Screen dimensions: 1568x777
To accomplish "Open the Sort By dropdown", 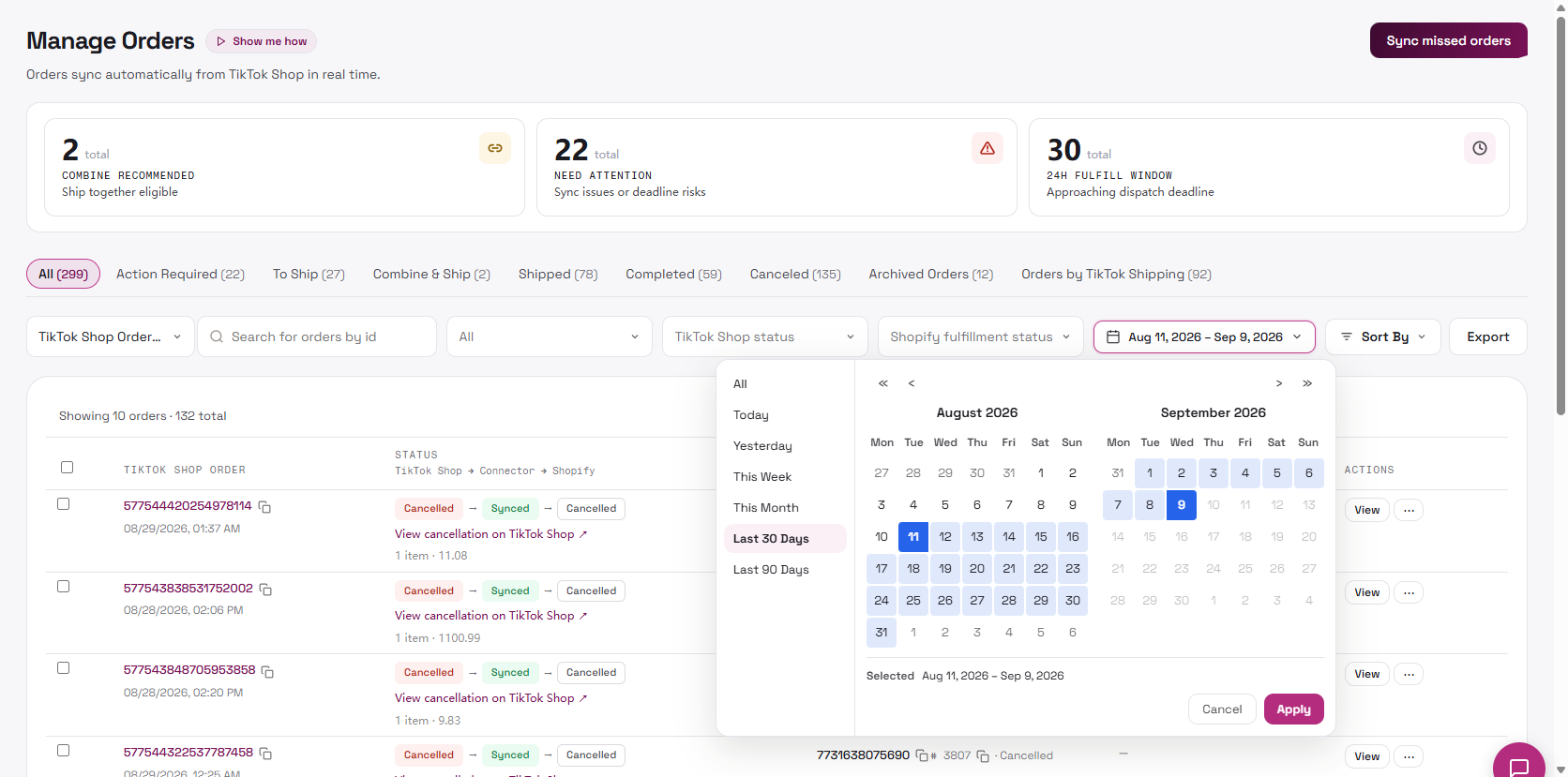I will click(1383, 336).
